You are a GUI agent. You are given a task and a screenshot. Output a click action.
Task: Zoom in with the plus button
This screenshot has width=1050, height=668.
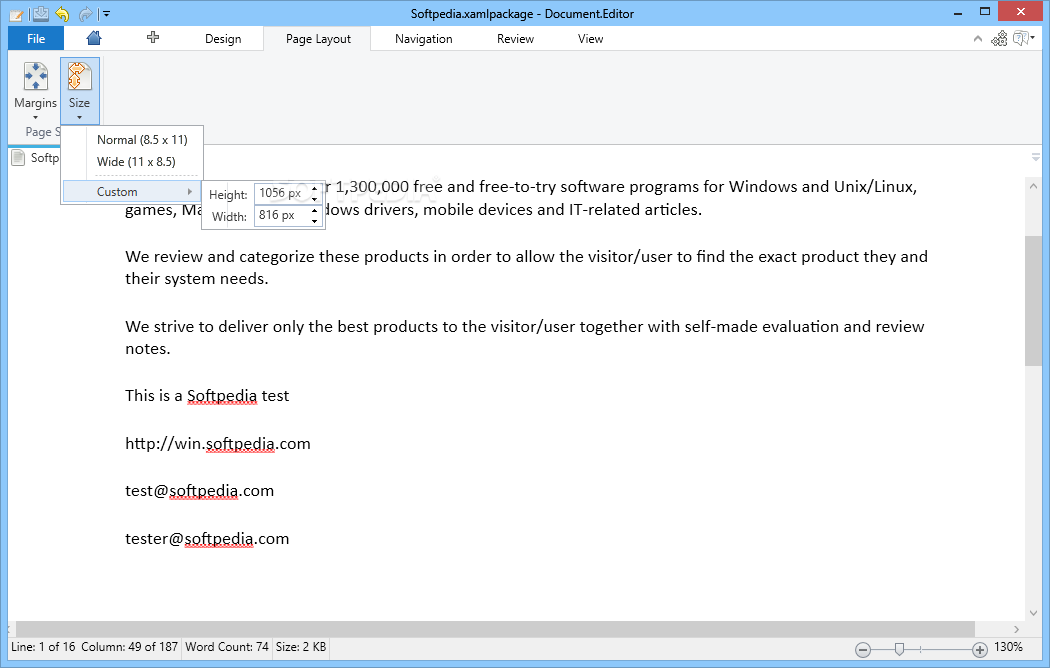980,649
